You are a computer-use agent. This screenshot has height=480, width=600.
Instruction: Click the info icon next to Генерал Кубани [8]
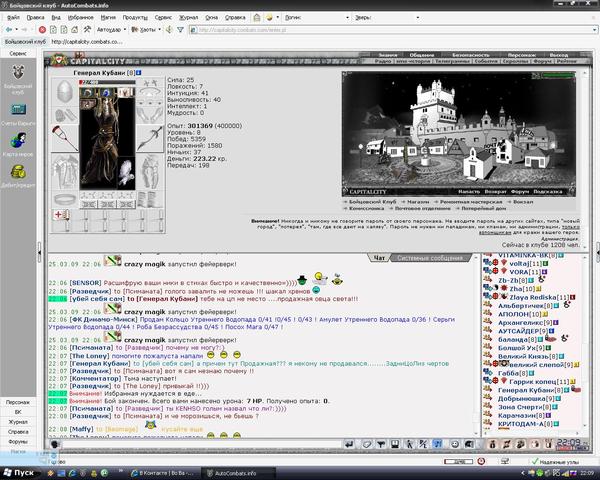coord(139,72)
